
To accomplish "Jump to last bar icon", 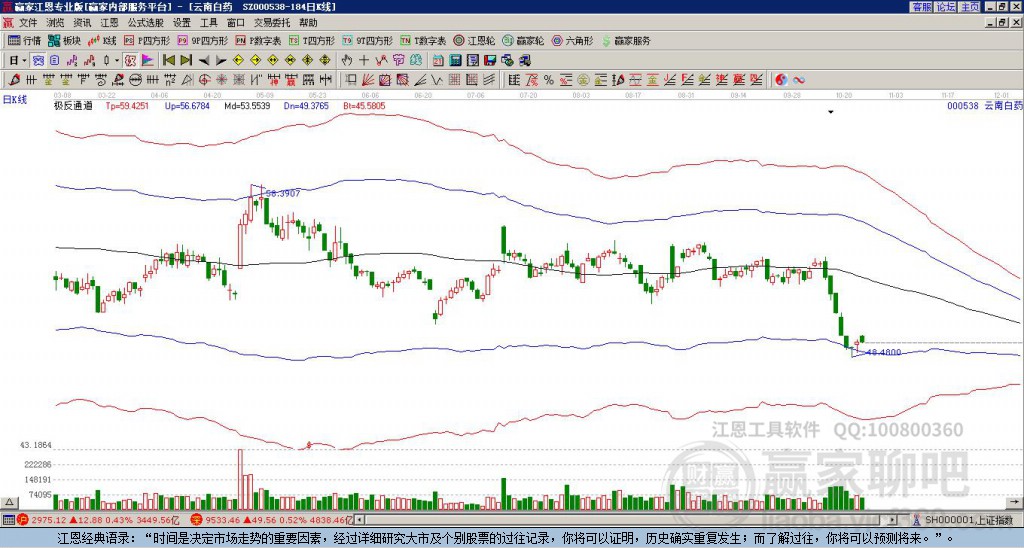I will [186, 61].
